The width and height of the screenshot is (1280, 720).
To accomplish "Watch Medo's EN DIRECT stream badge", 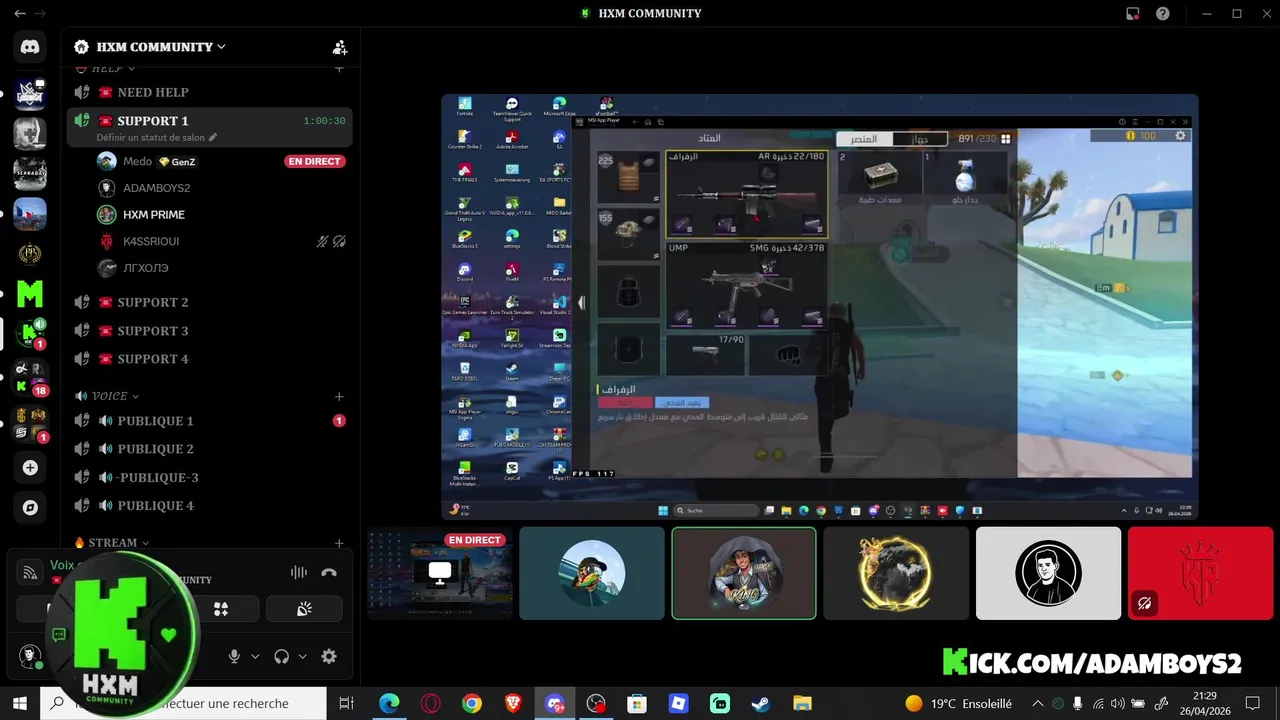I will [x=315, y=161].
